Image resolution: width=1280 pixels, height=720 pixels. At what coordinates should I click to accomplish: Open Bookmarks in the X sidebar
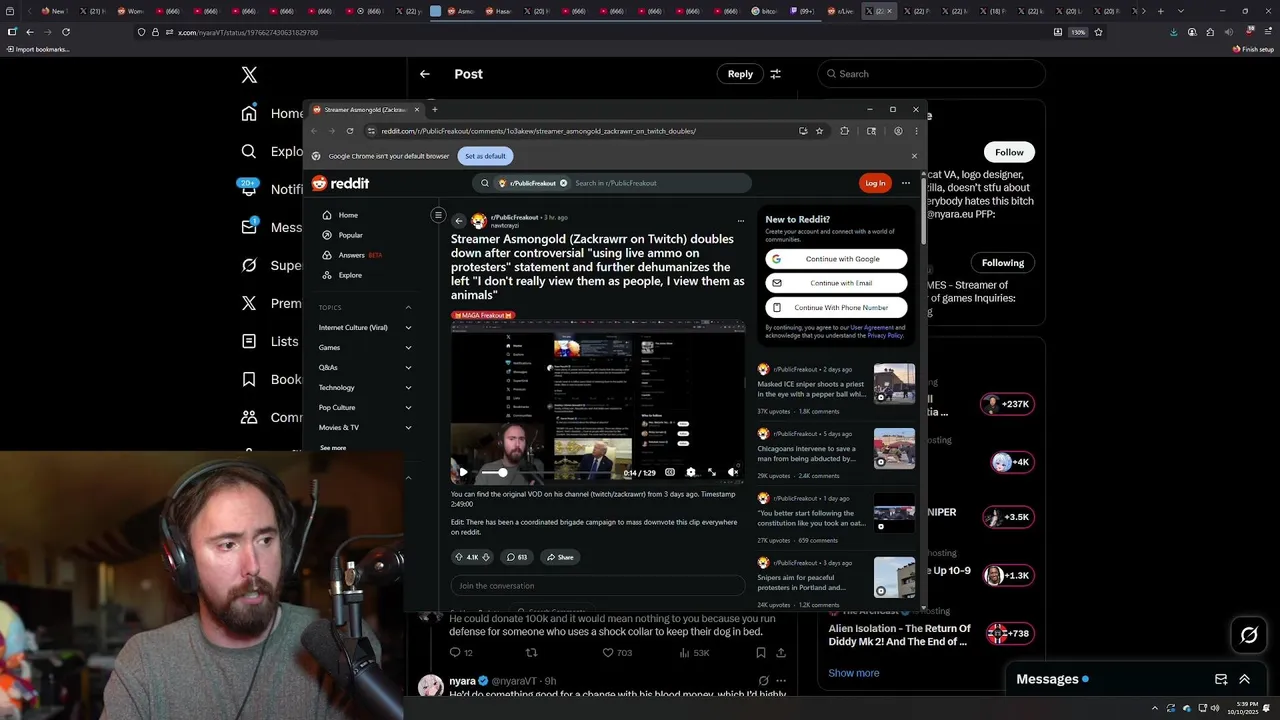[249, 379]
